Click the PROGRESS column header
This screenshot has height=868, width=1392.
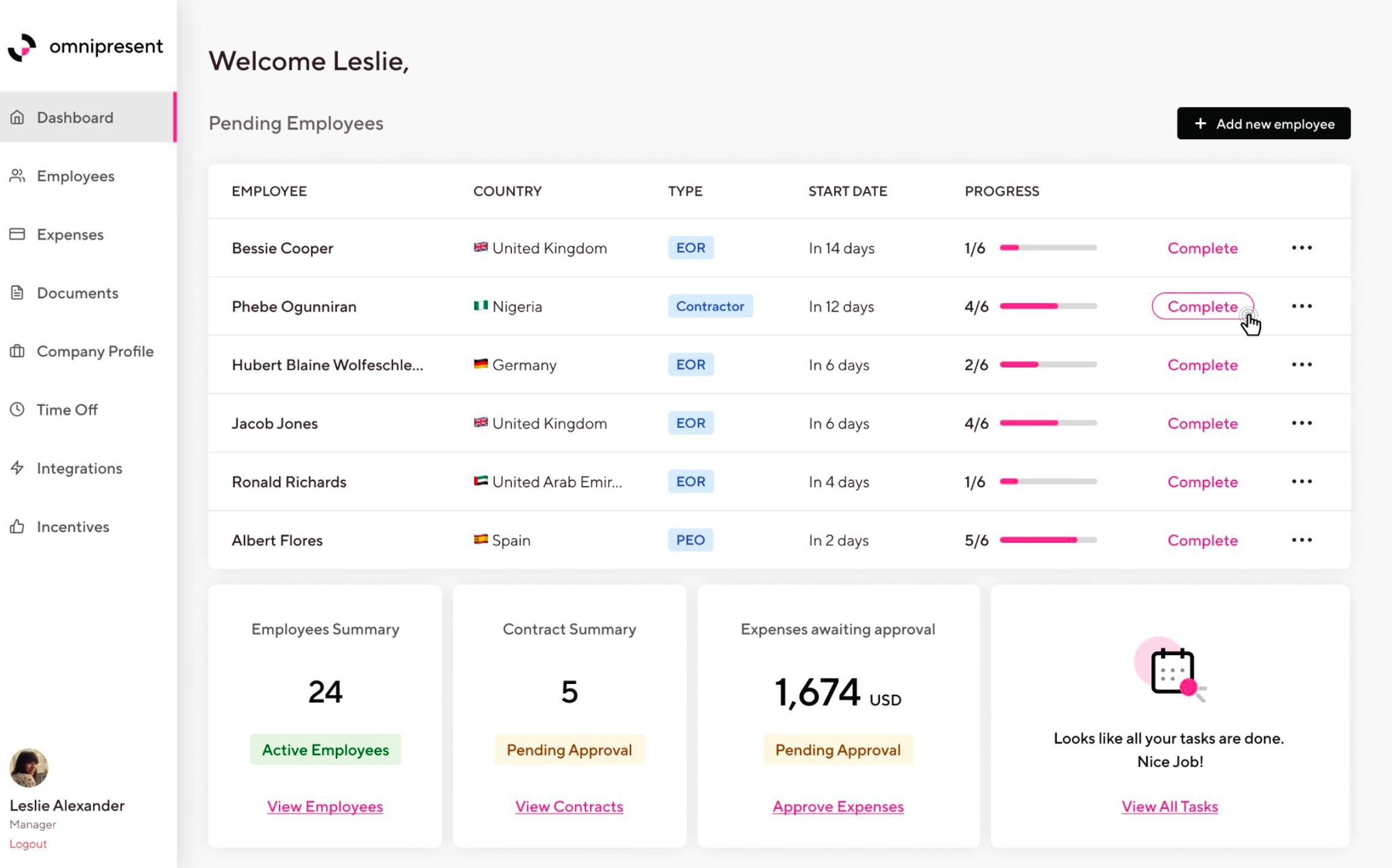[1002, 191]
